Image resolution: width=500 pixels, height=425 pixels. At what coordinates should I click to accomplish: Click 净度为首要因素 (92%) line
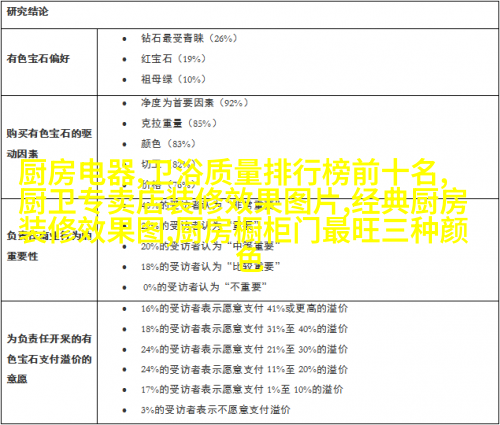(195, 103)
